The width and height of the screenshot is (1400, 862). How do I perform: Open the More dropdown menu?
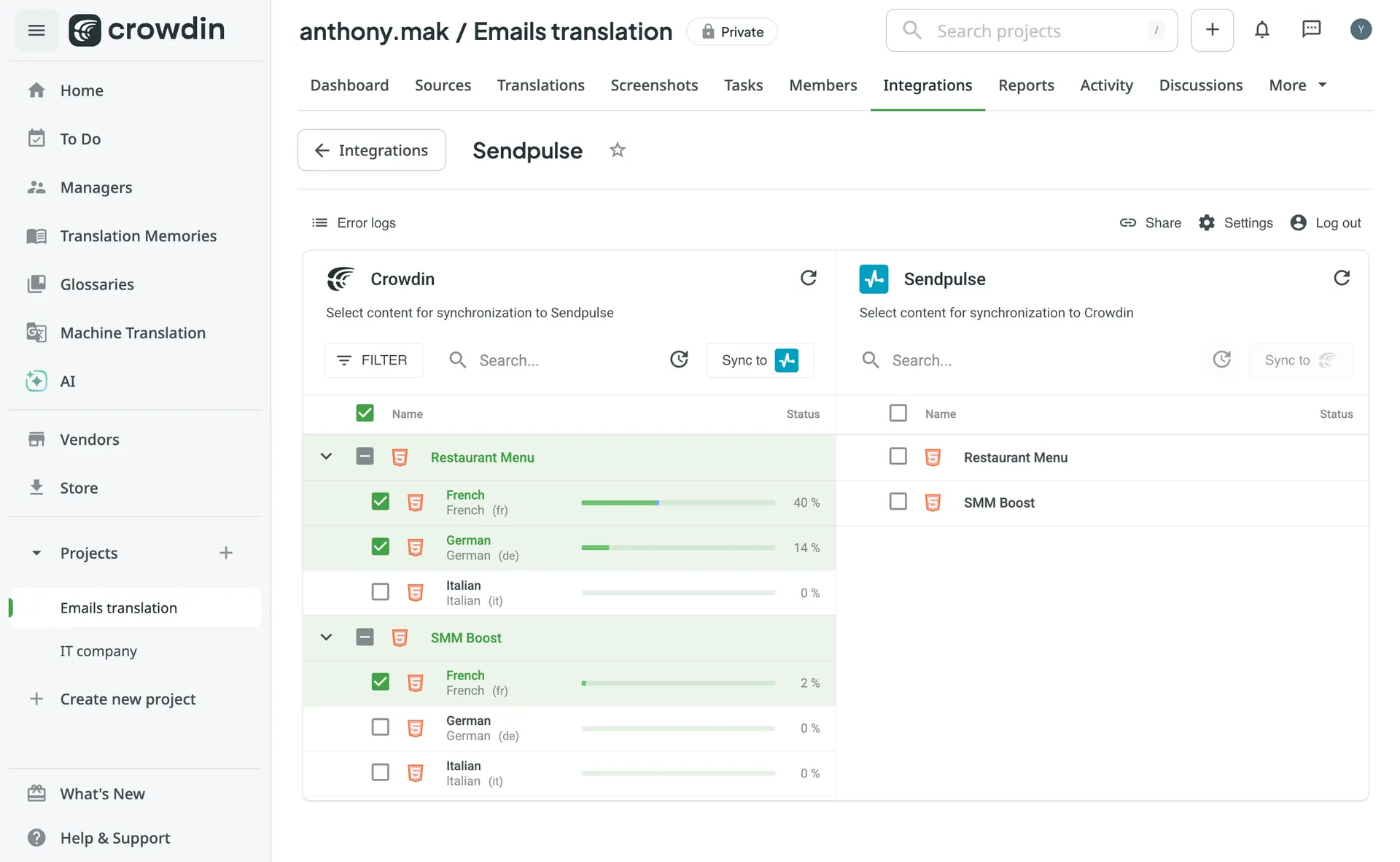1298,85
